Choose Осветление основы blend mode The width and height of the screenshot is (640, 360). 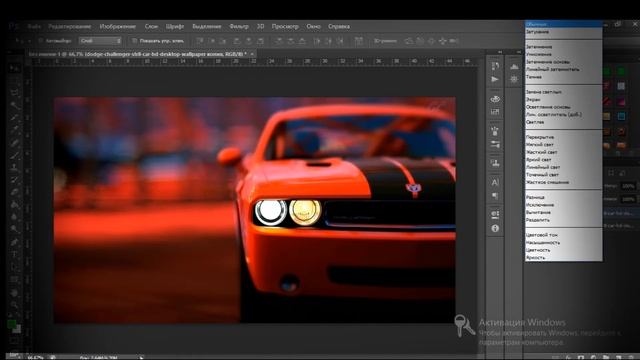point(563,107)
